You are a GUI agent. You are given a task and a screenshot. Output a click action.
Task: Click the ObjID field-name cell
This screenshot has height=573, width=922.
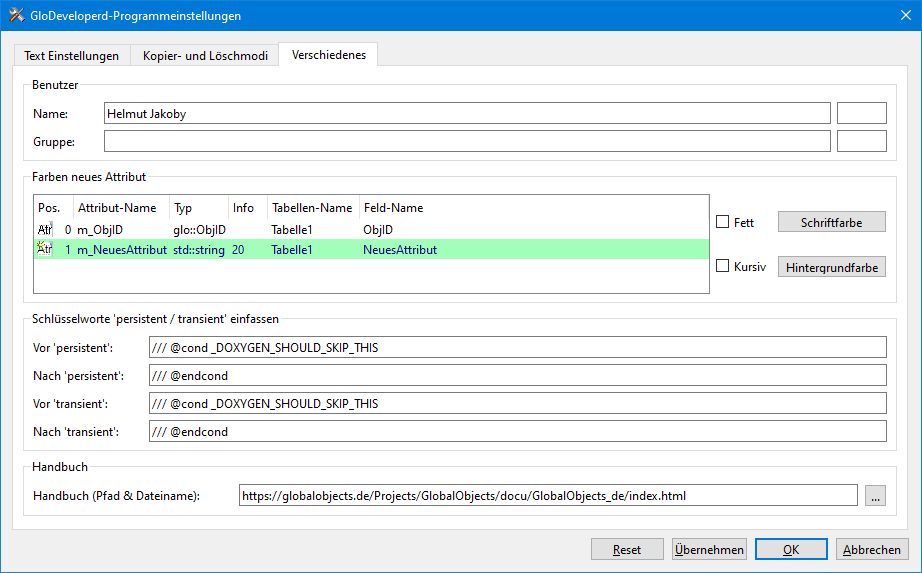[x=378, y=229]
